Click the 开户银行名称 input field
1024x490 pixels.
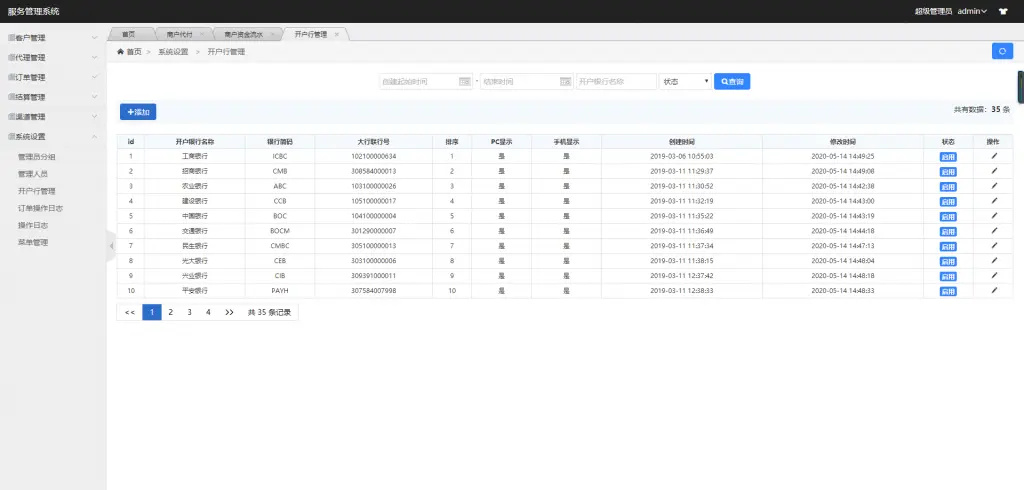click(616, 82)
